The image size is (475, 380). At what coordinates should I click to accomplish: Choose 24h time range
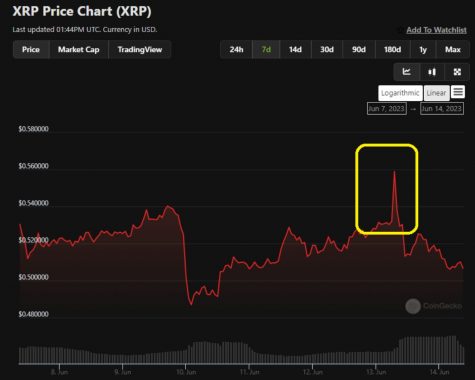(x=236, y=50)
